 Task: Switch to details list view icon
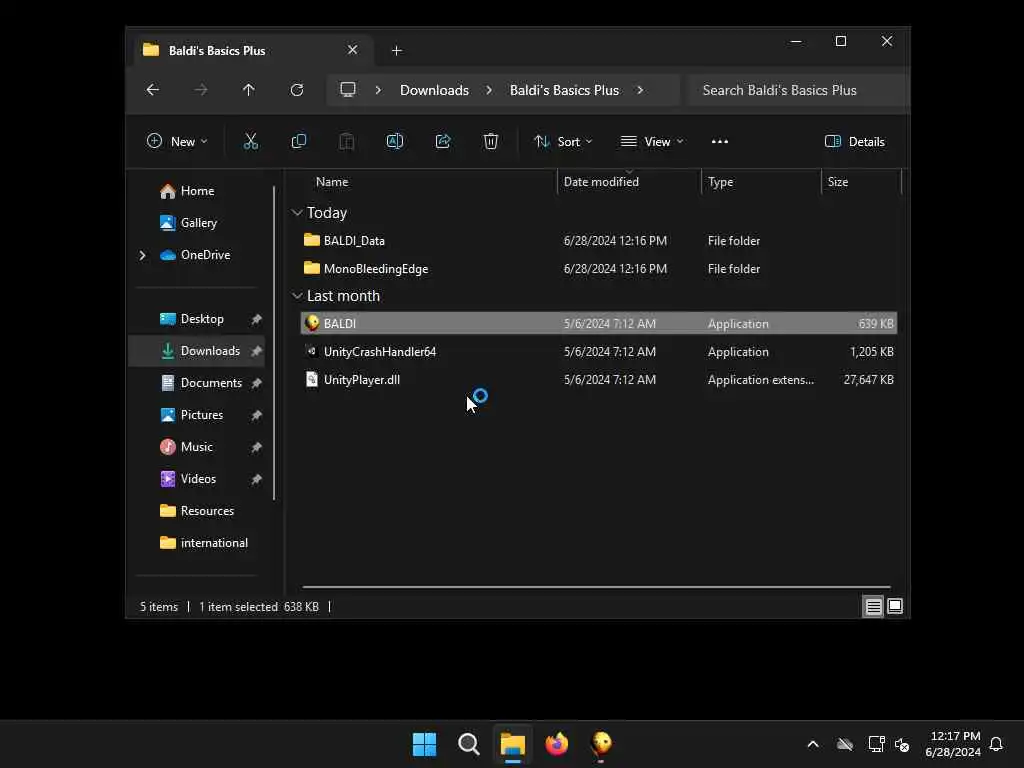click(873, 607)
